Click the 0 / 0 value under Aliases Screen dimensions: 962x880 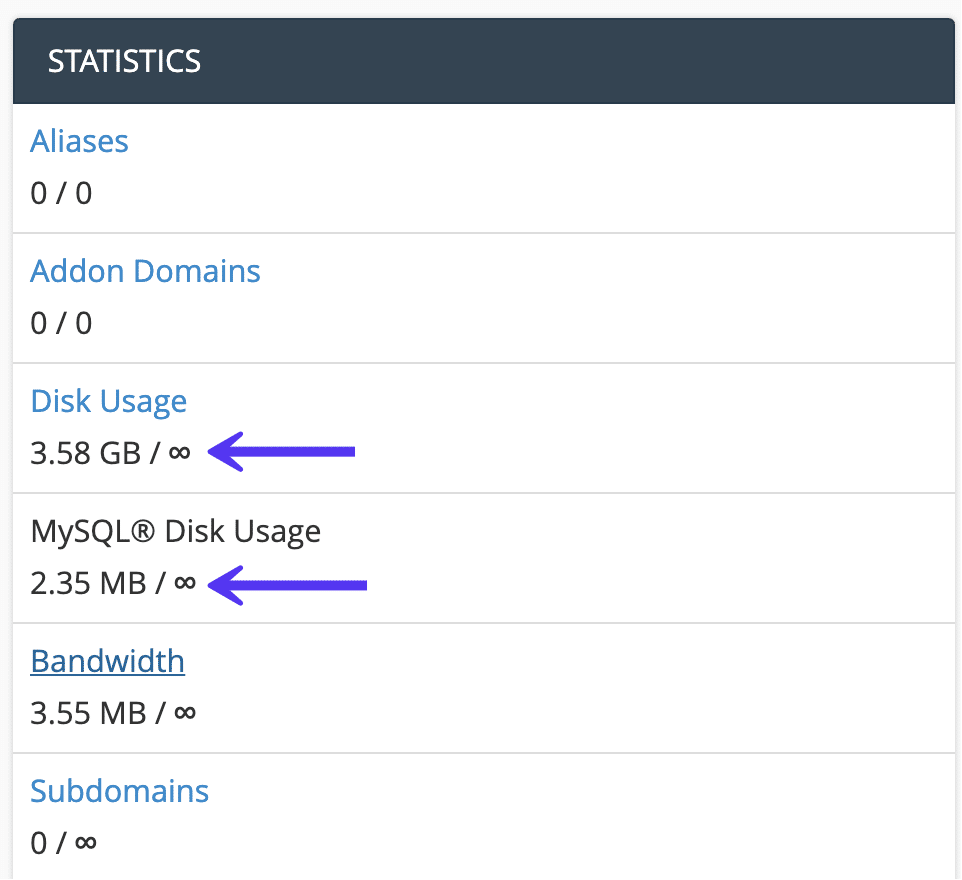61,192
